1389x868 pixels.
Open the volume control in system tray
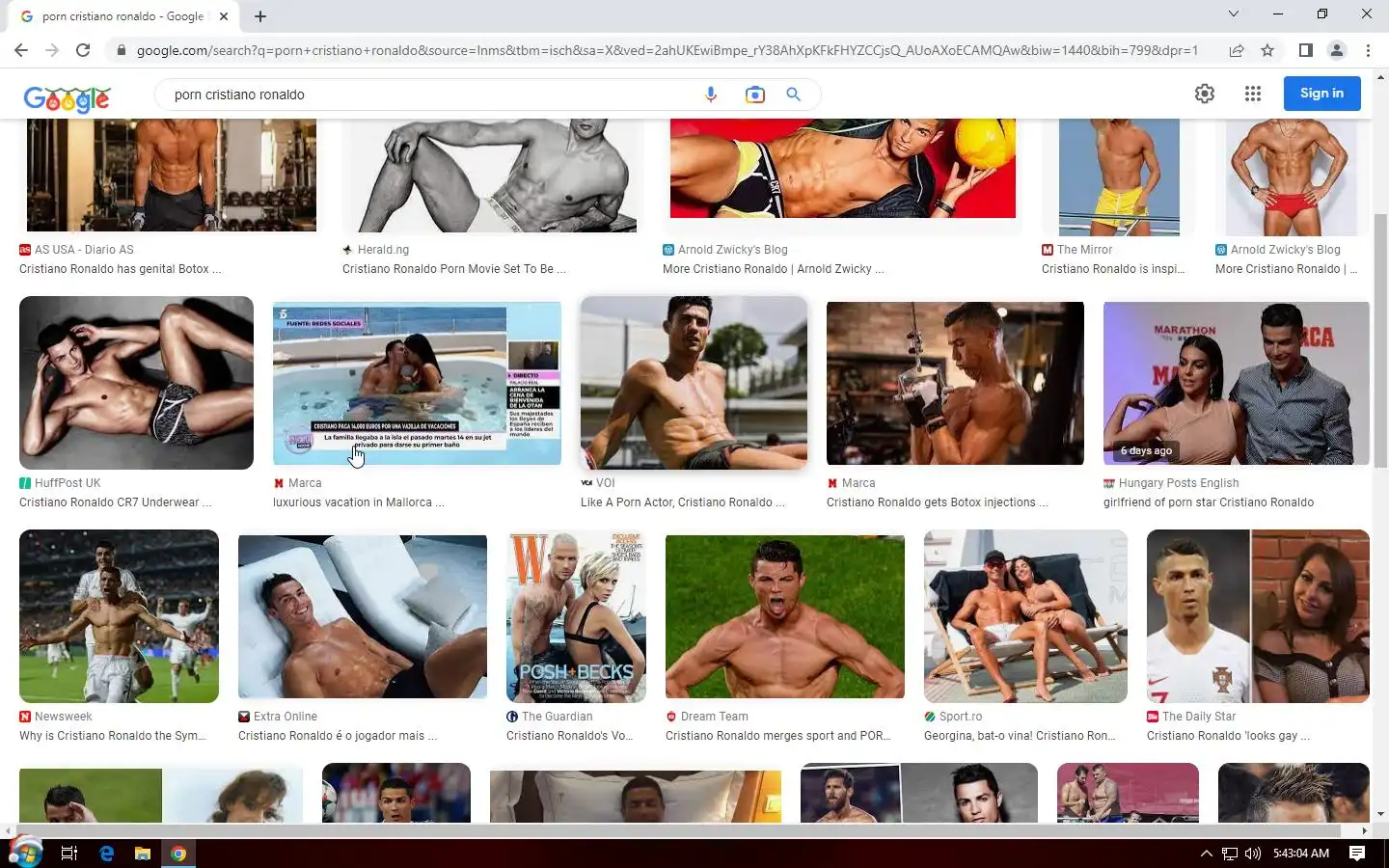point(1253,854)
